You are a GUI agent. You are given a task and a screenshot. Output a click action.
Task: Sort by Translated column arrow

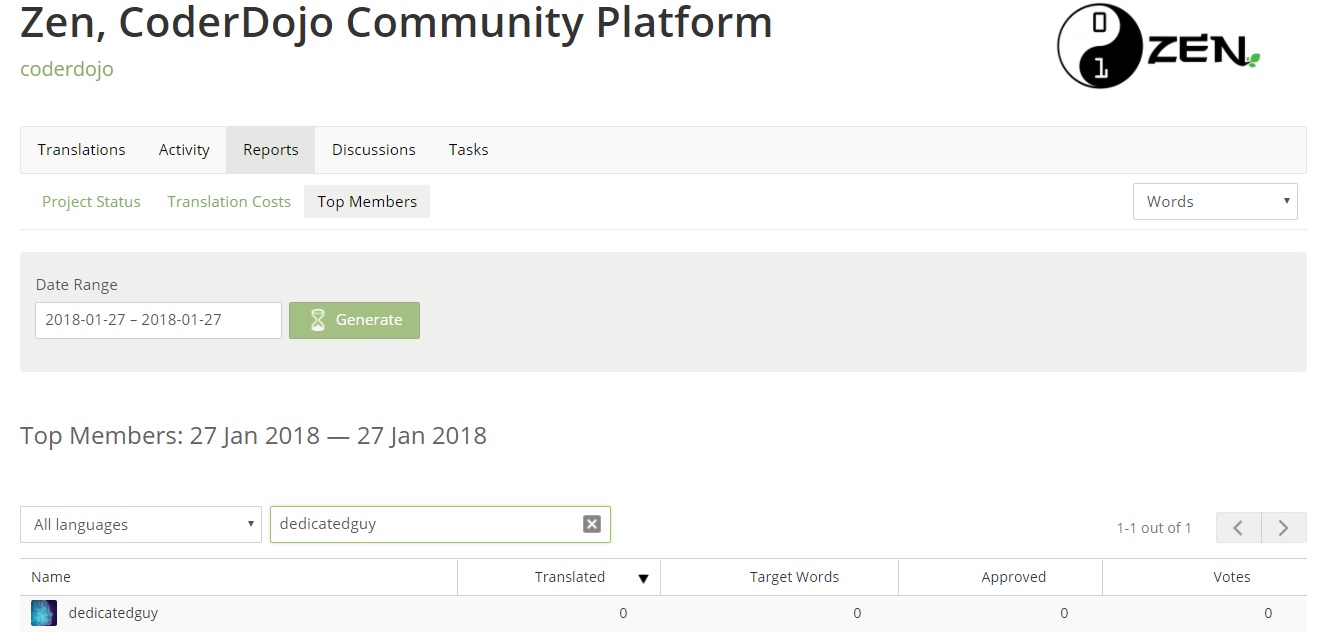643,578
